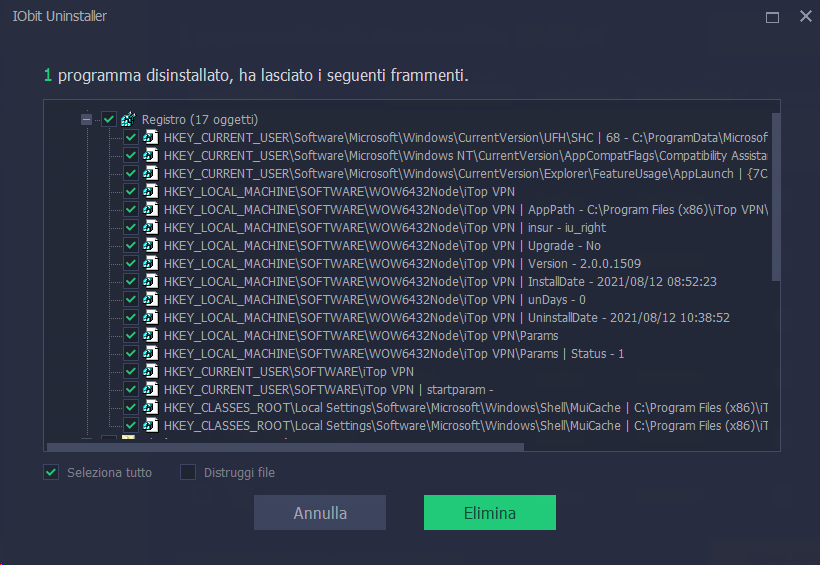Click registry icon of last MuiCache entry
Screen dimensions: 820x565
point(151,425)
